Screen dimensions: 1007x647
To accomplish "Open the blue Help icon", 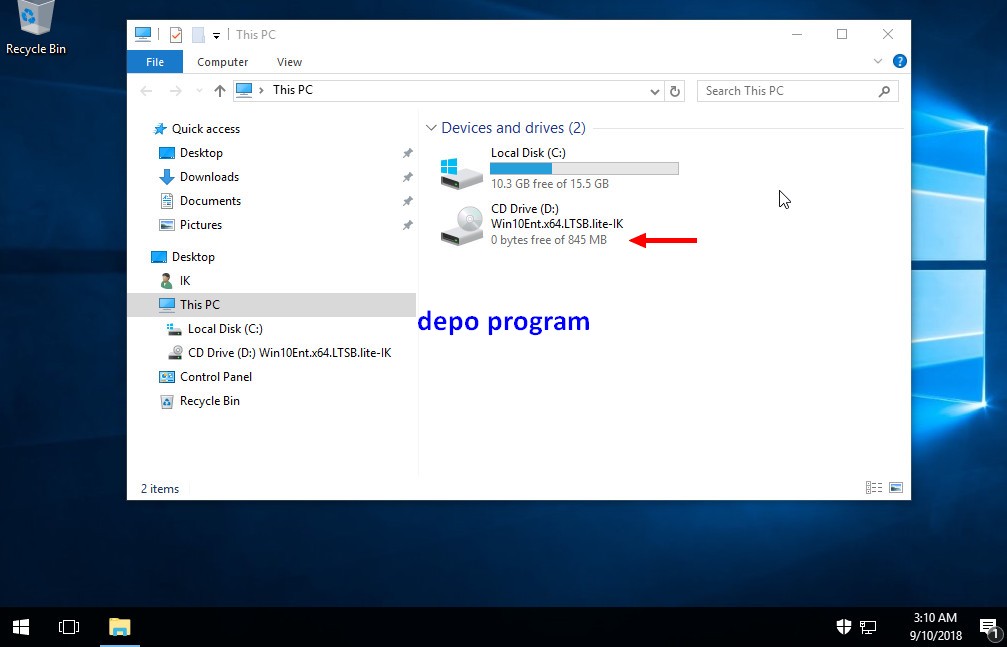I will pos(900,61).
